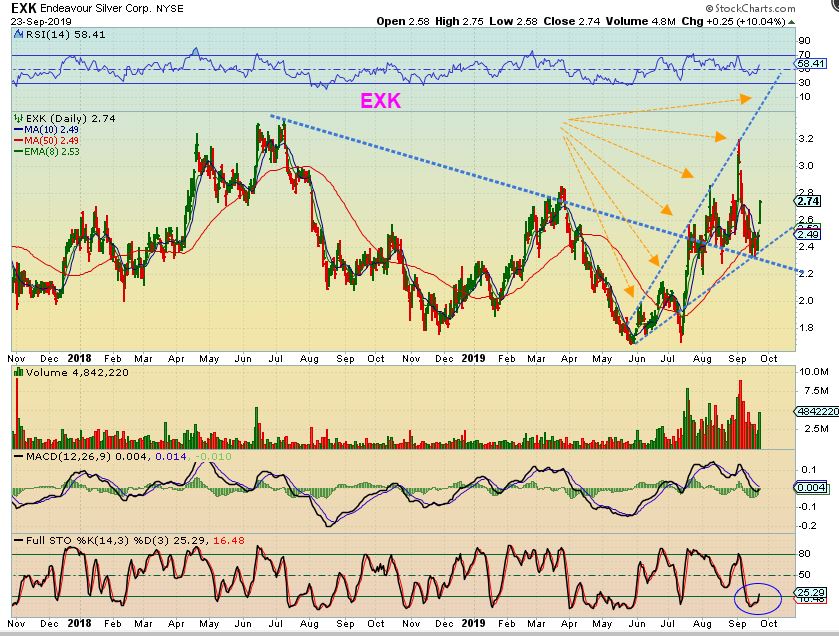Click the stochastic %D value 16.48

(x=228, y=540)
